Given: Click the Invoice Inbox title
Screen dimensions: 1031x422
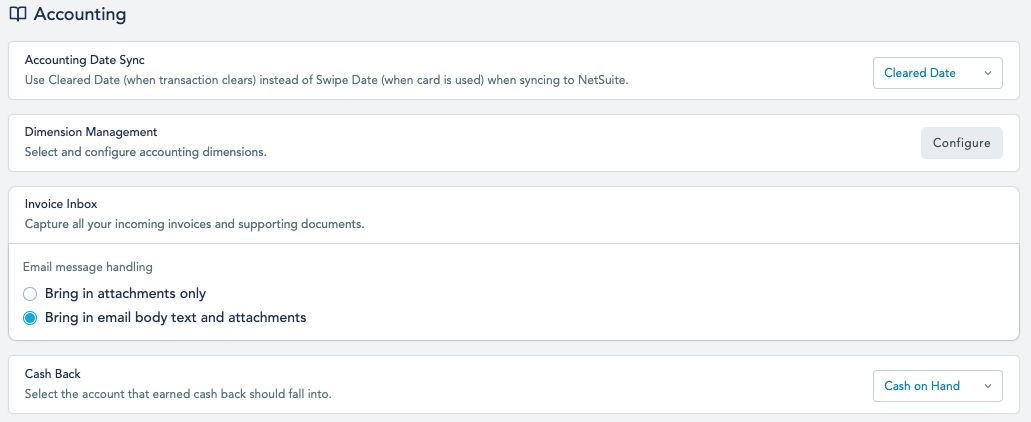Looking at the screenshot, I should 61,204.
